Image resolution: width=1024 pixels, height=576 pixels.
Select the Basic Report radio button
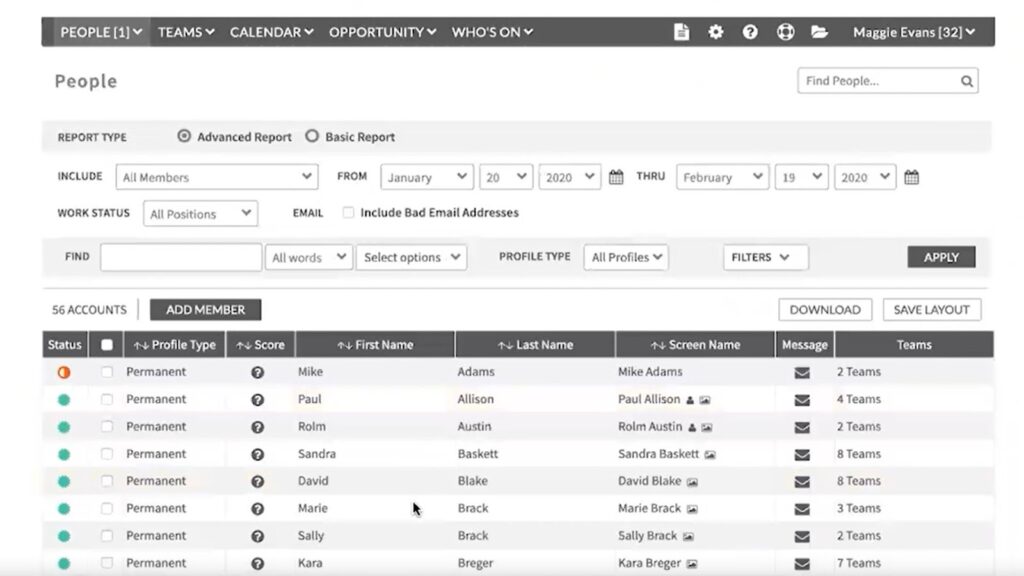(312, 137)
